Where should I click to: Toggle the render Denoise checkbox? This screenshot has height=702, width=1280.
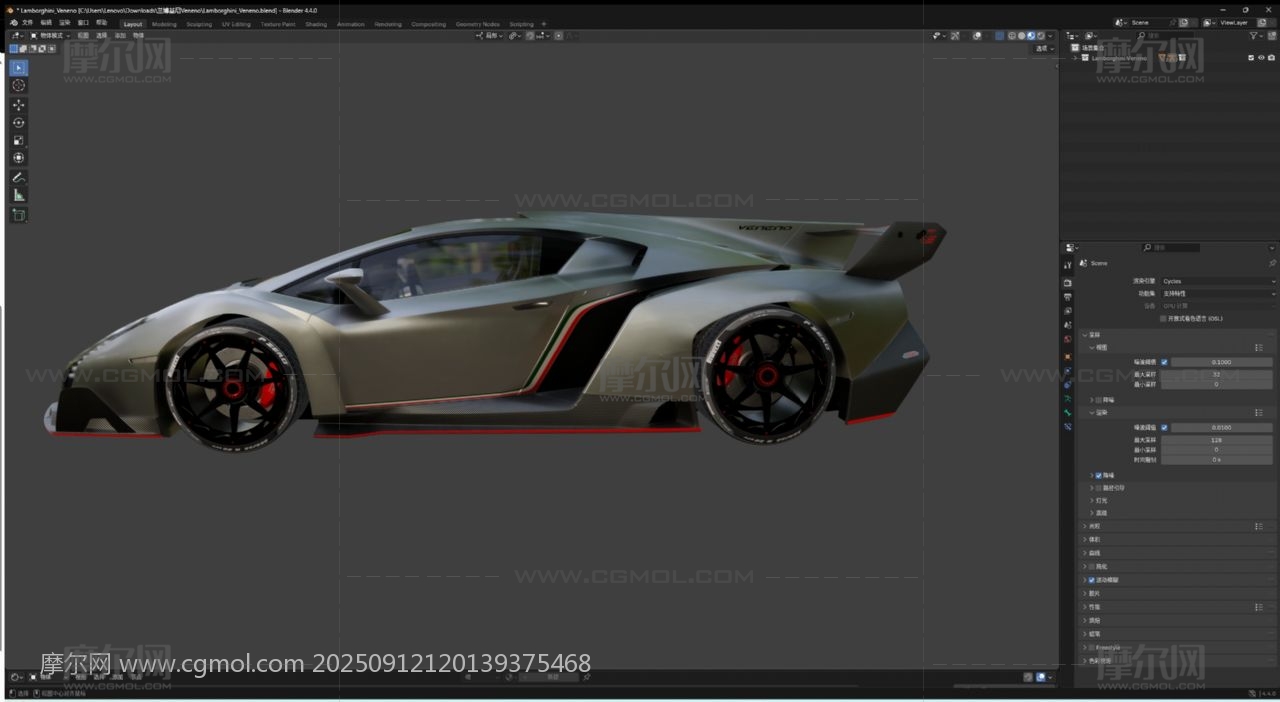click(x=1099, y=475)
